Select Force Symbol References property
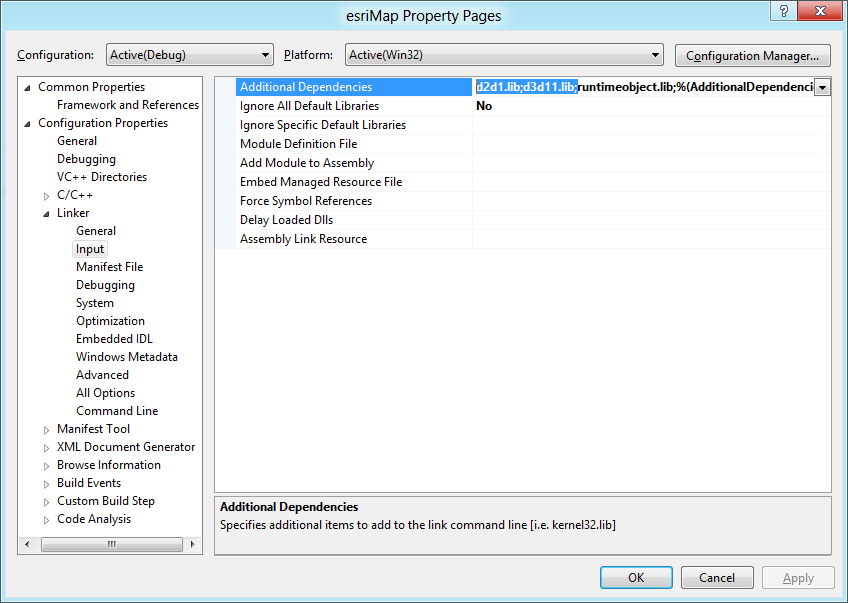Image resolution: width=848 pixels, height=603 pixels. tap(354, 201)
